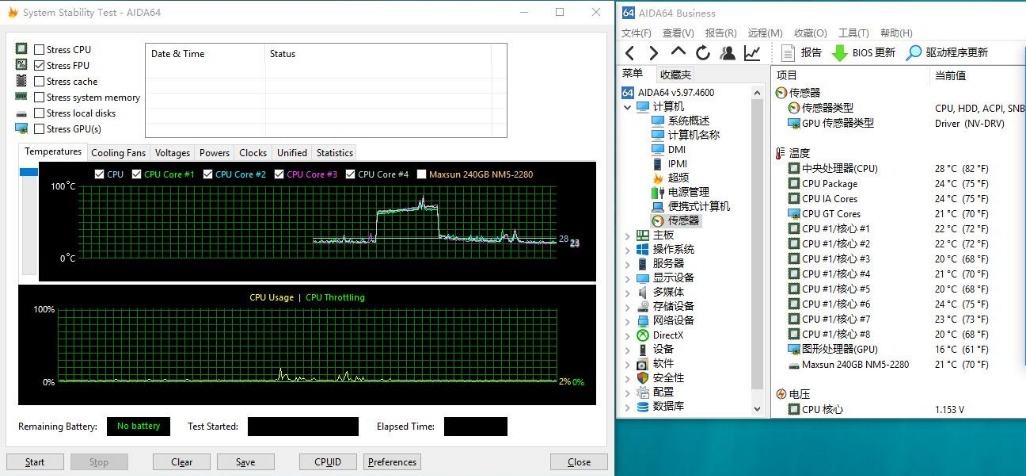The height and width of the screenshot is (476, 1026).
Task: Enable Stress system memory checkbox
Action: tap(39, 98)
